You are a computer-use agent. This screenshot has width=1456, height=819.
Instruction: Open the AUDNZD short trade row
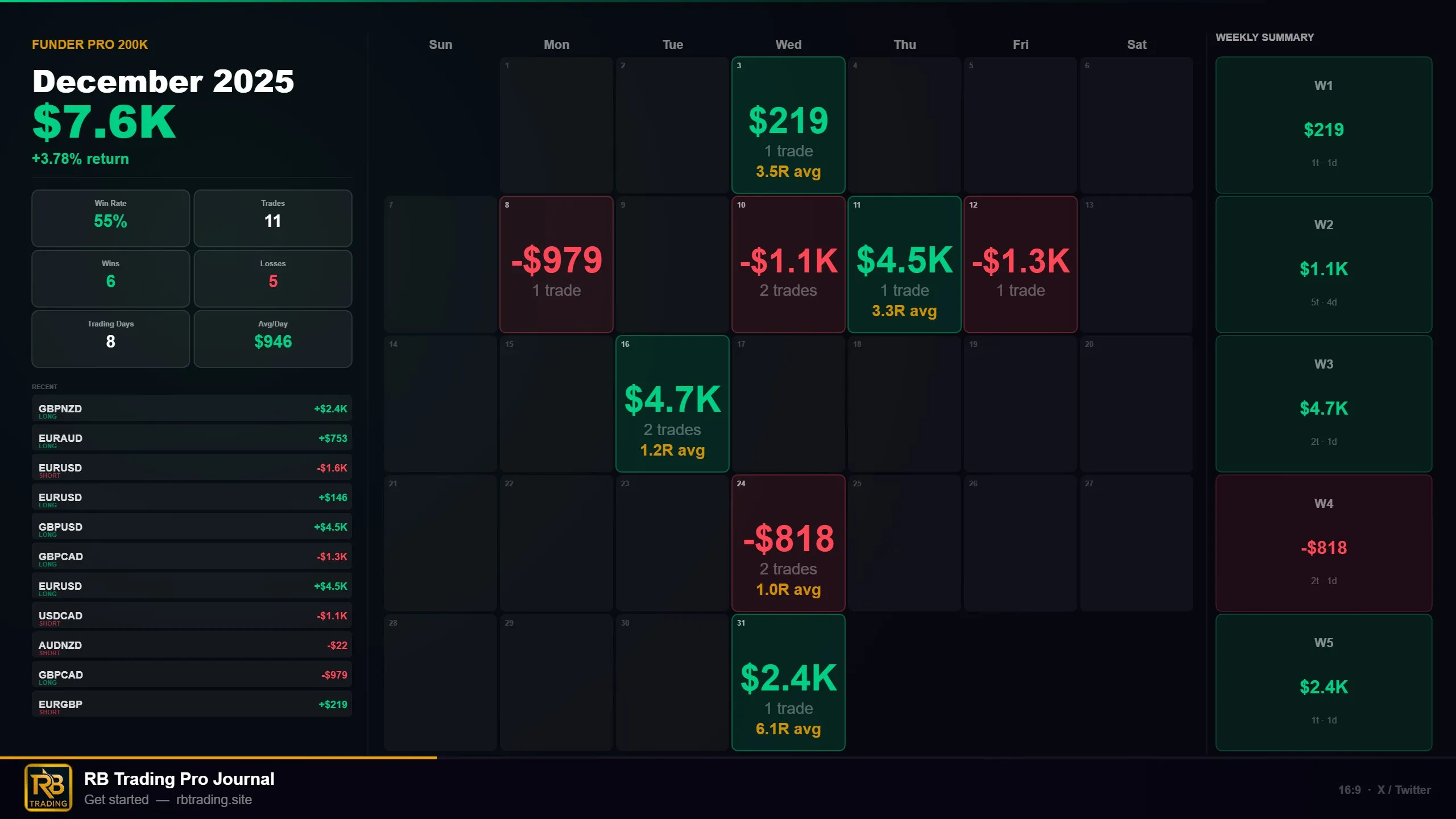(192, 645)
